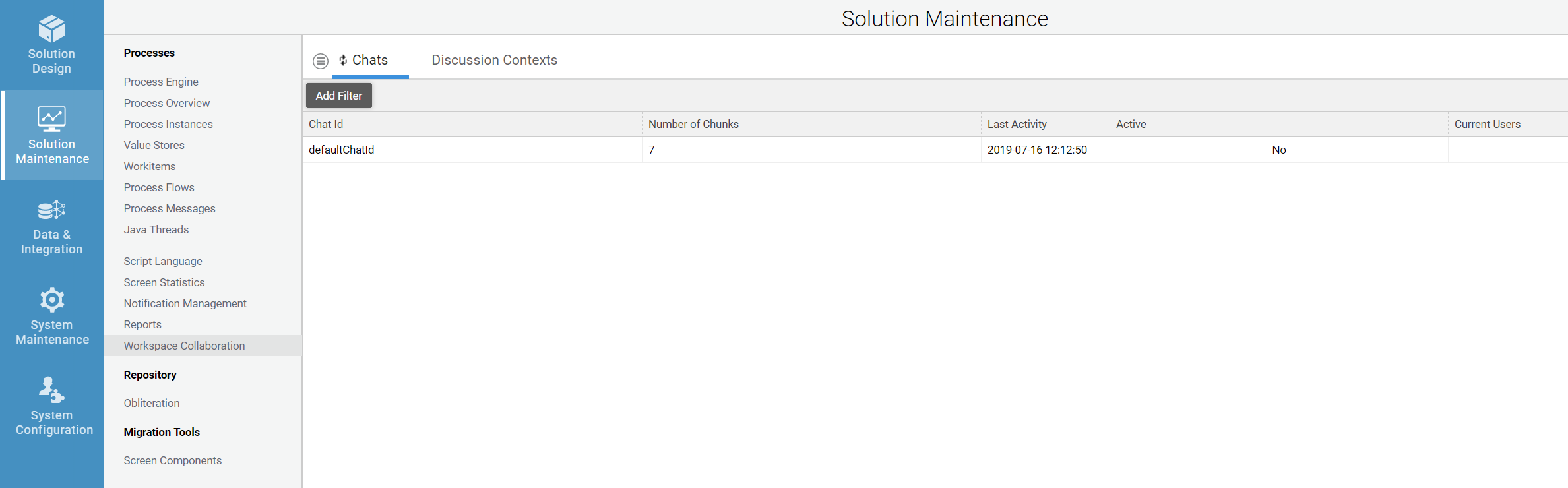Select Workspace Collaboration menu entry
This screenshot has width=1568, height=488.
pos(184,346)
